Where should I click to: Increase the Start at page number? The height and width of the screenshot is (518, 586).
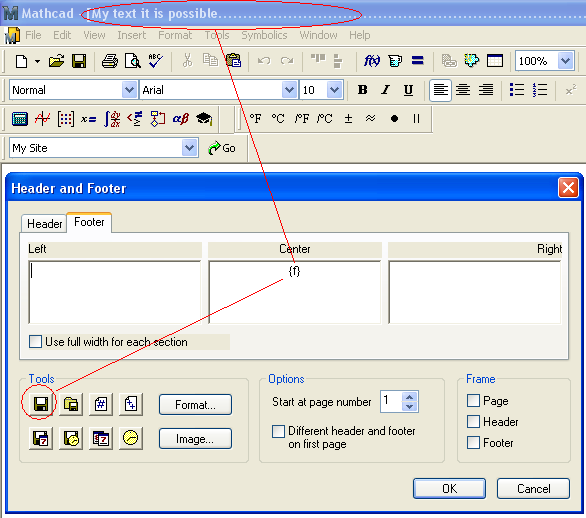click(410, 397)
